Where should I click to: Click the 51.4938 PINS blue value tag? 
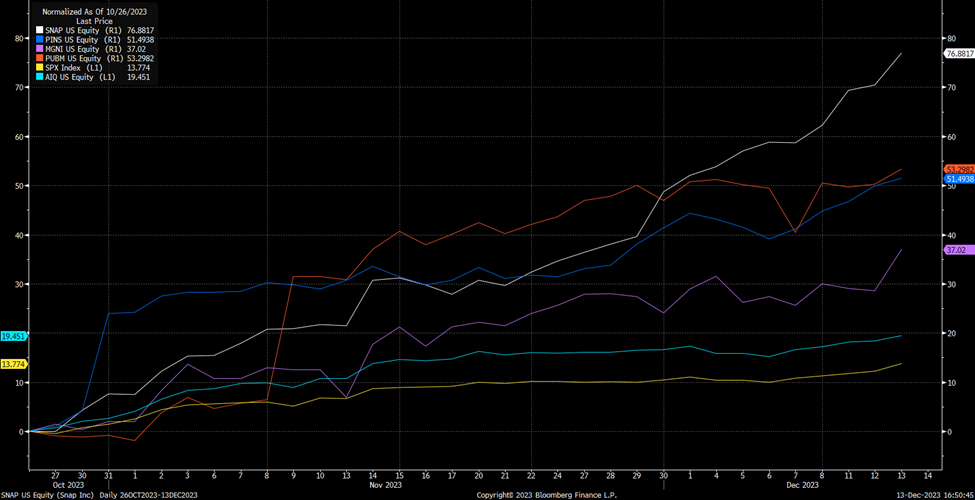(959, 178)
